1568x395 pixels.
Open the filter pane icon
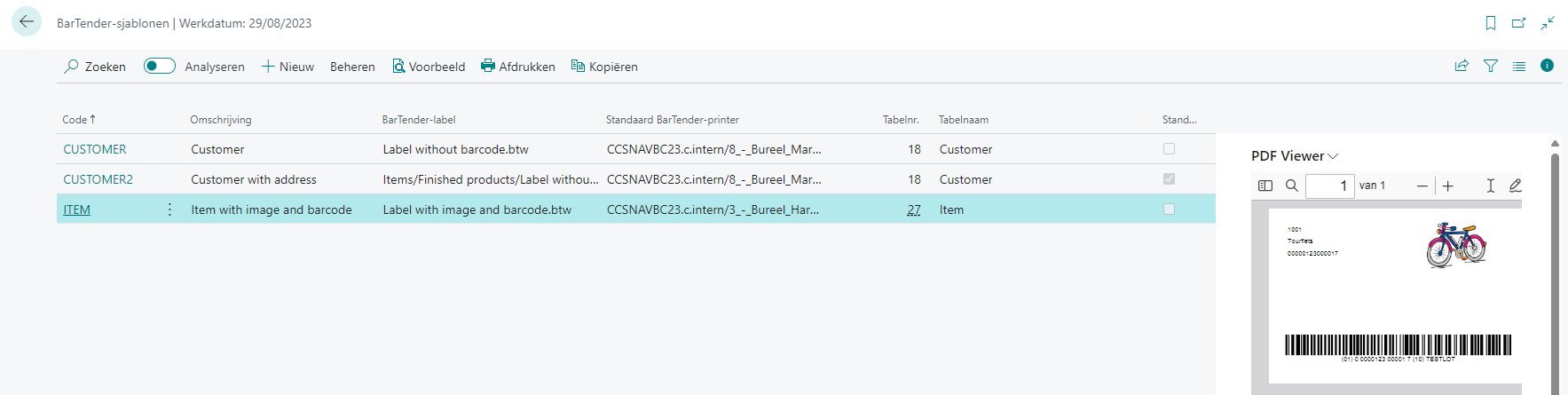(x=1491, y=66)
